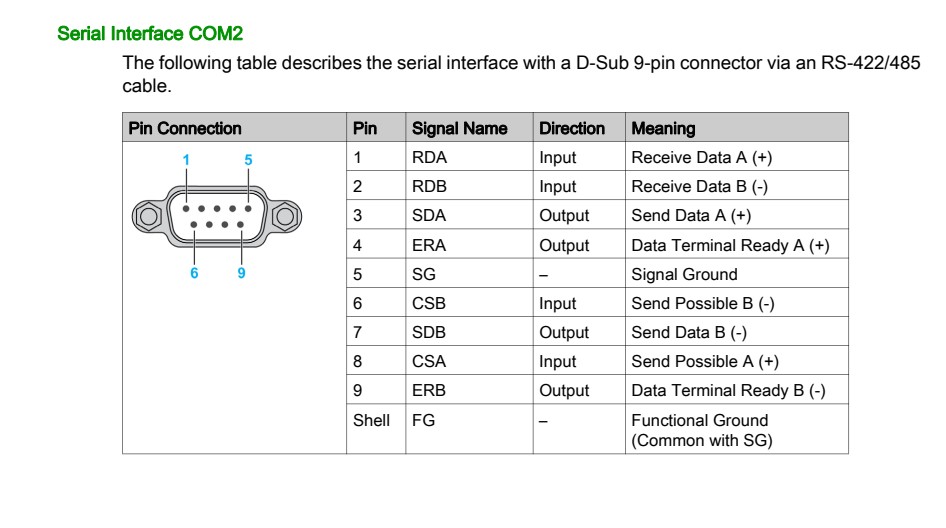Select the RDA signal name cell
The width and height of the screenshot is (946, 528).
pos(429,157)
